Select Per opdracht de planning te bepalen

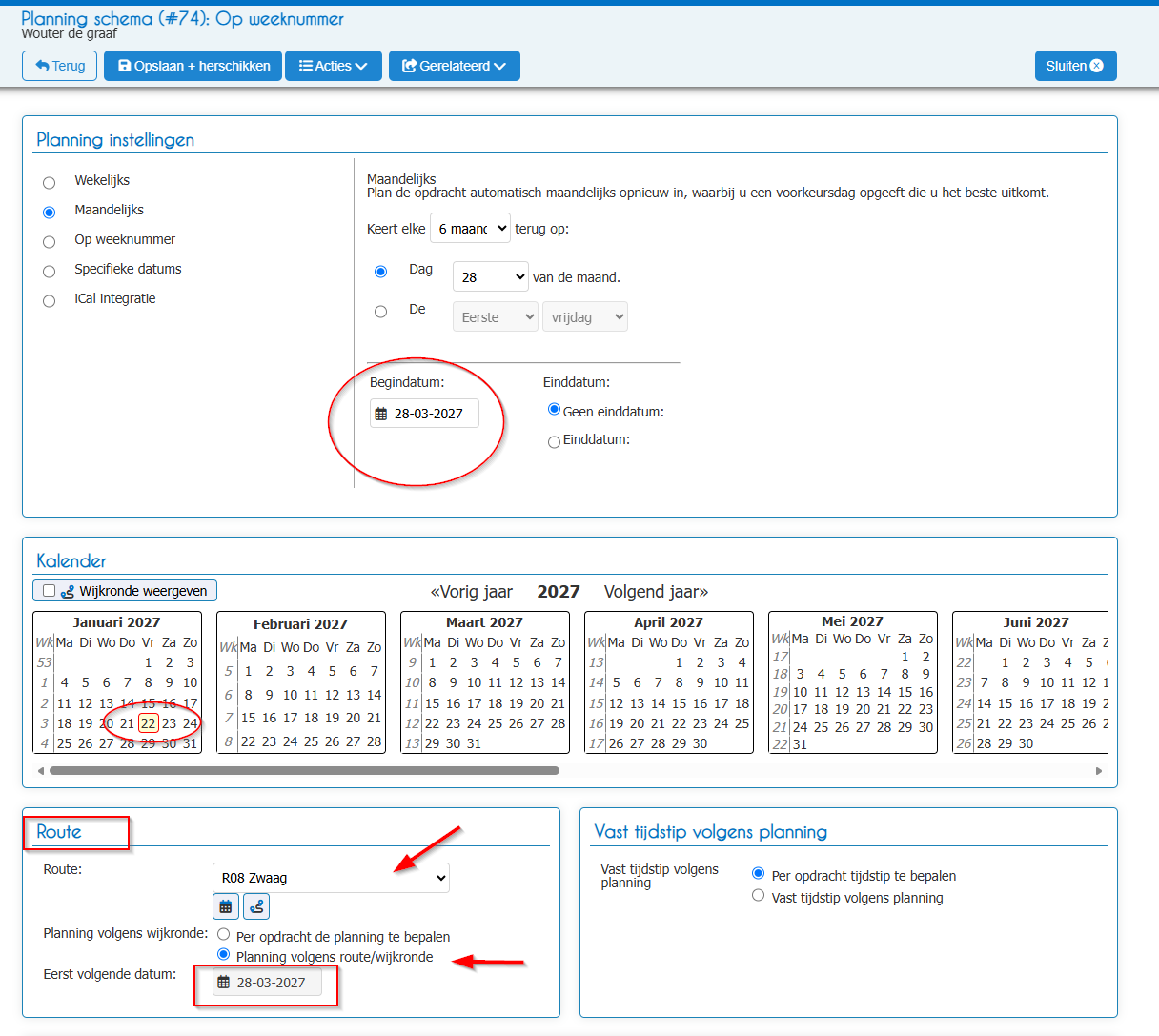point(223,935)
